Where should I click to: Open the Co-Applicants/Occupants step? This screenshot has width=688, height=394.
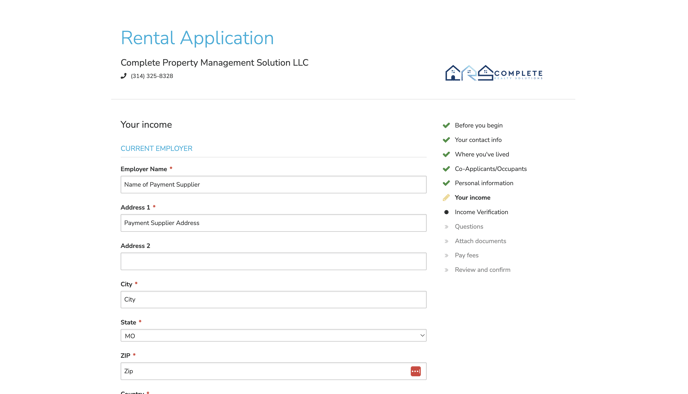[x=491, y=169]
